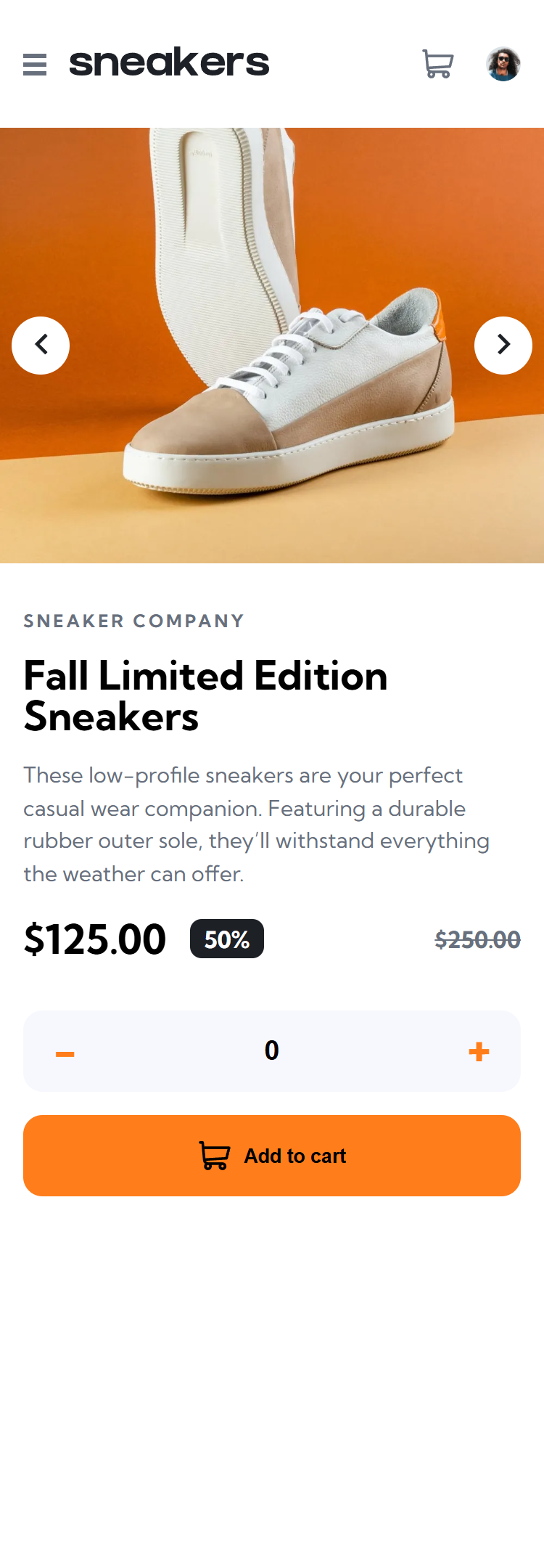Click the 50% discount badge
Screen dimensions: 544x1568
click(x=227, y=939)
